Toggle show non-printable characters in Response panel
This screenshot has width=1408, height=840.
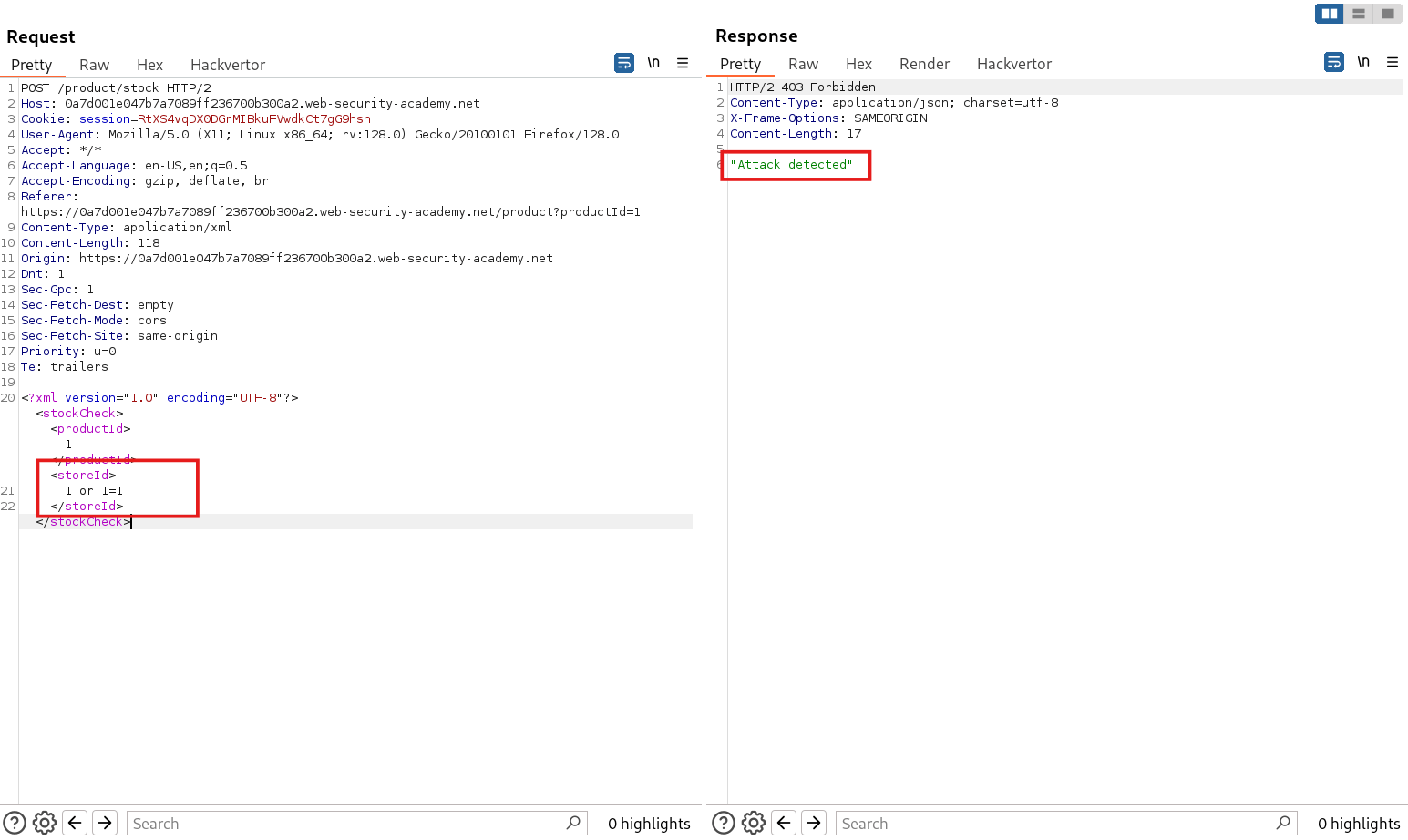pos(1363,62)
